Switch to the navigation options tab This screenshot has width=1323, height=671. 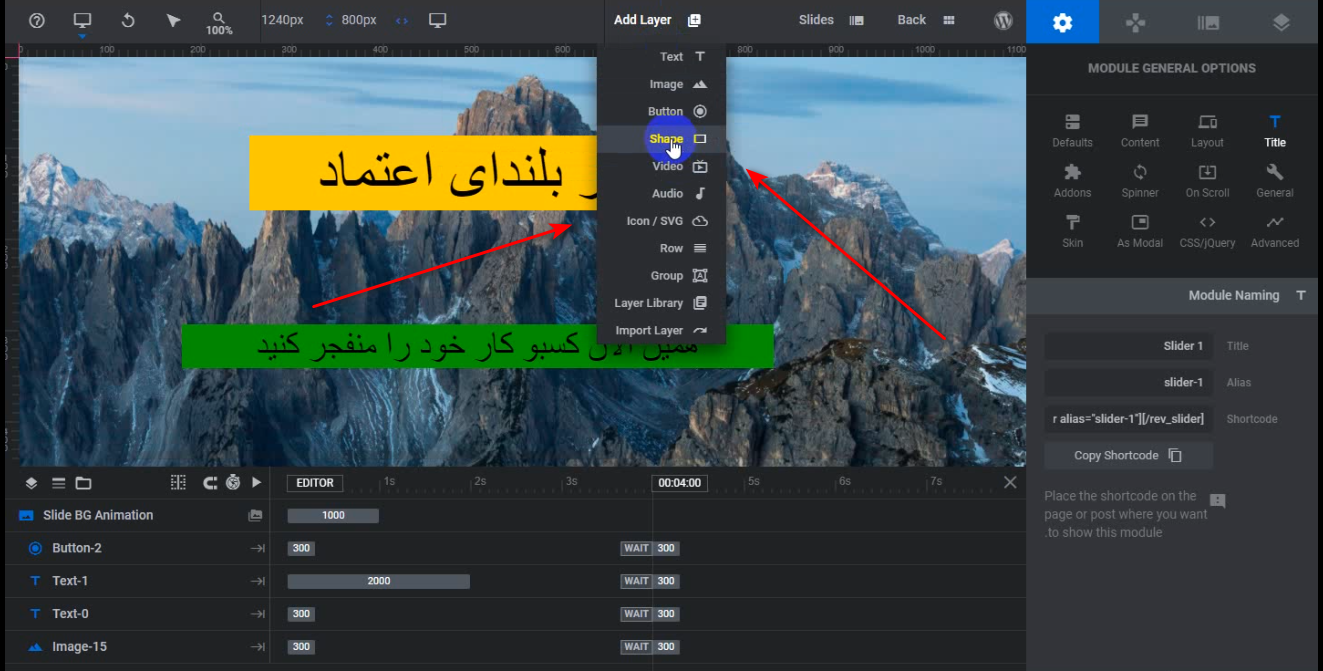(1135, 22)
